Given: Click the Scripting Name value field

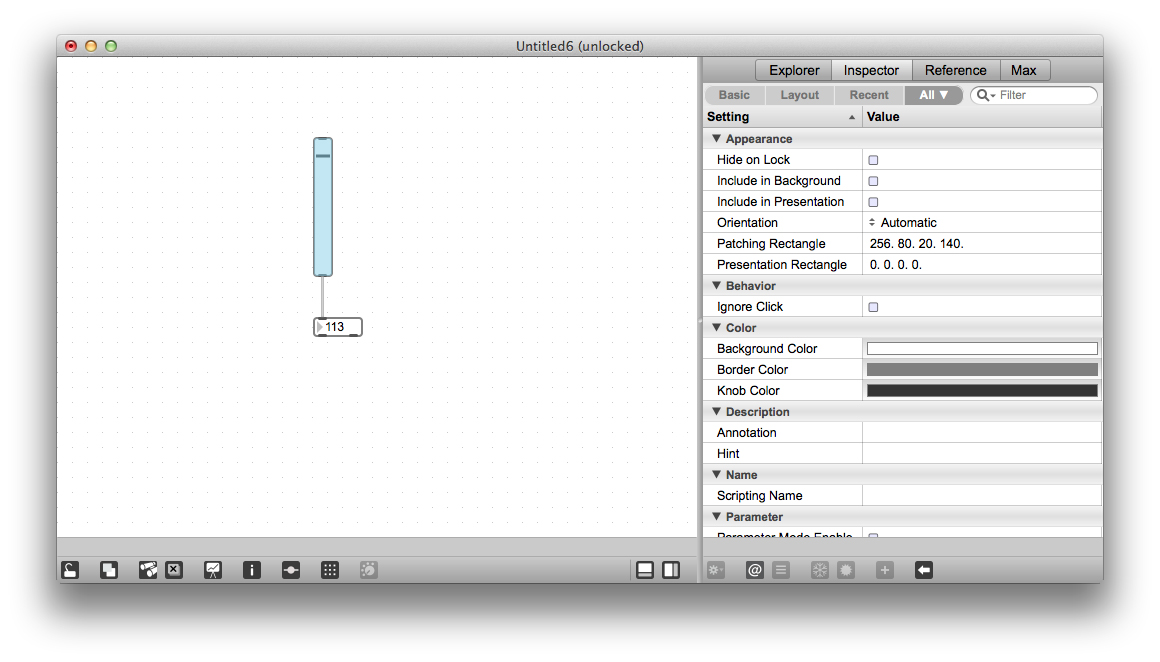Looking at the screenshot, I should tap(982, 496).
